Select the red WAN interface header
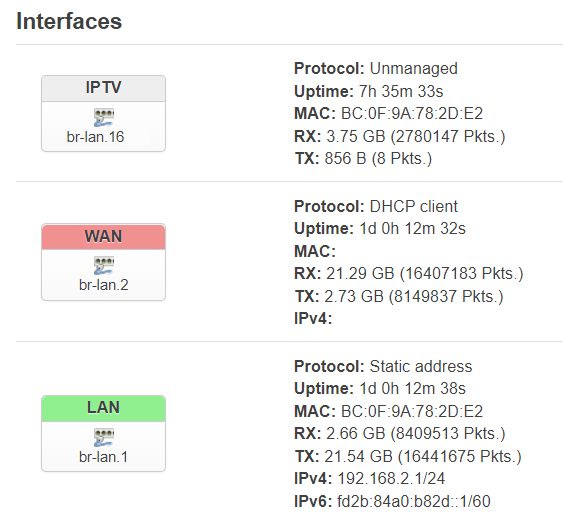 [103, 237]
